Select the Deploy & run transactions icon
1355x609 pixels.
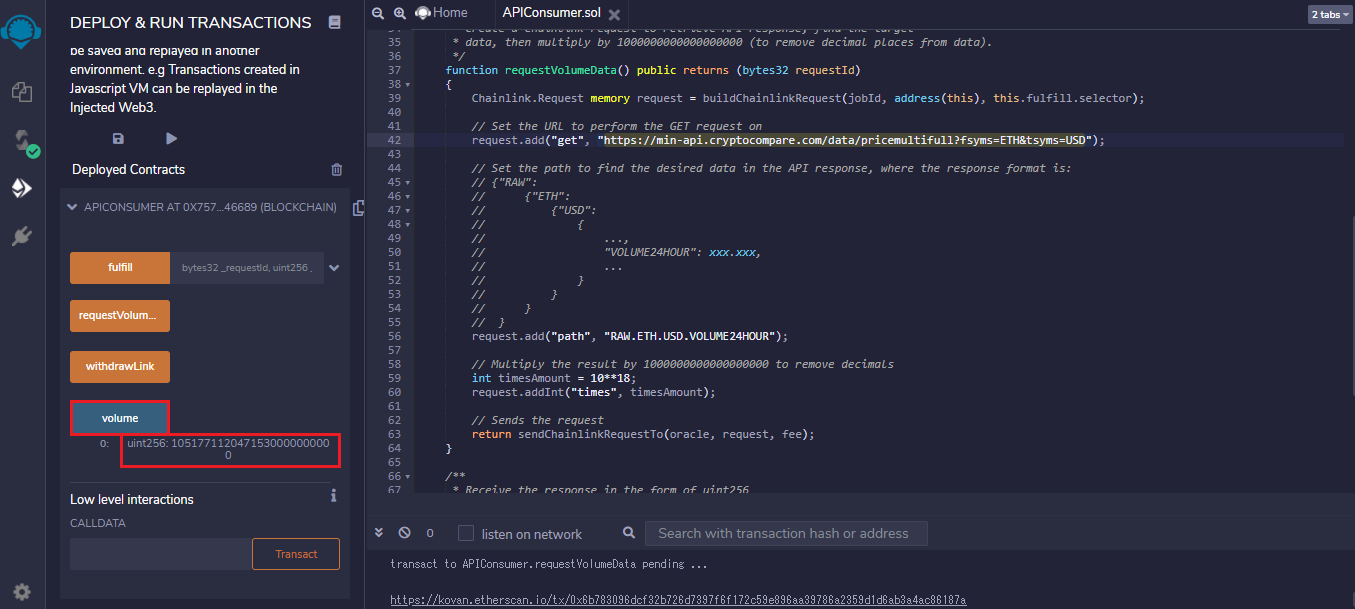(21, 188)
